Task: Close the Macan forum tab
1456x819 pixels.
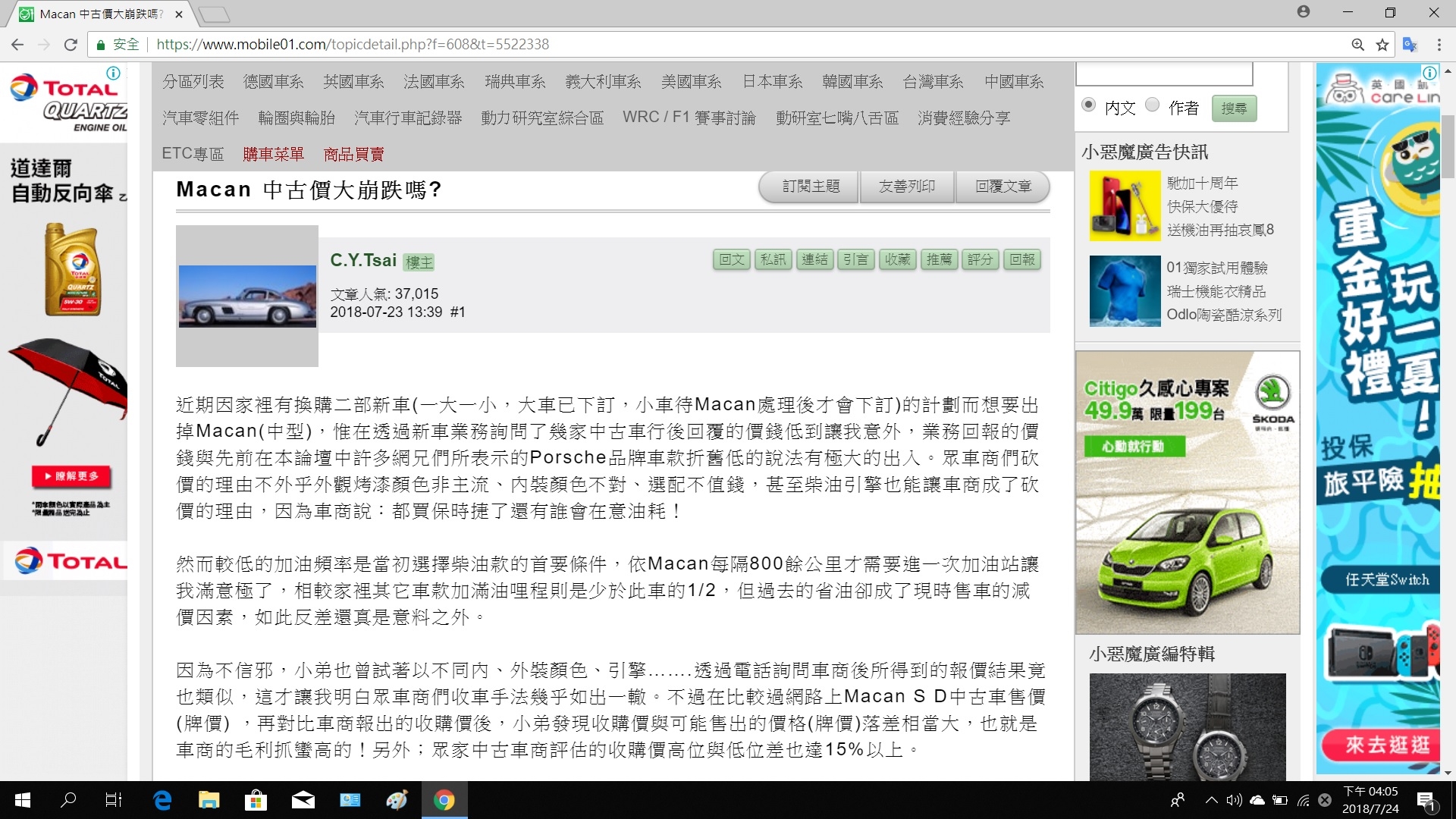Action: [x=179, y=14]
